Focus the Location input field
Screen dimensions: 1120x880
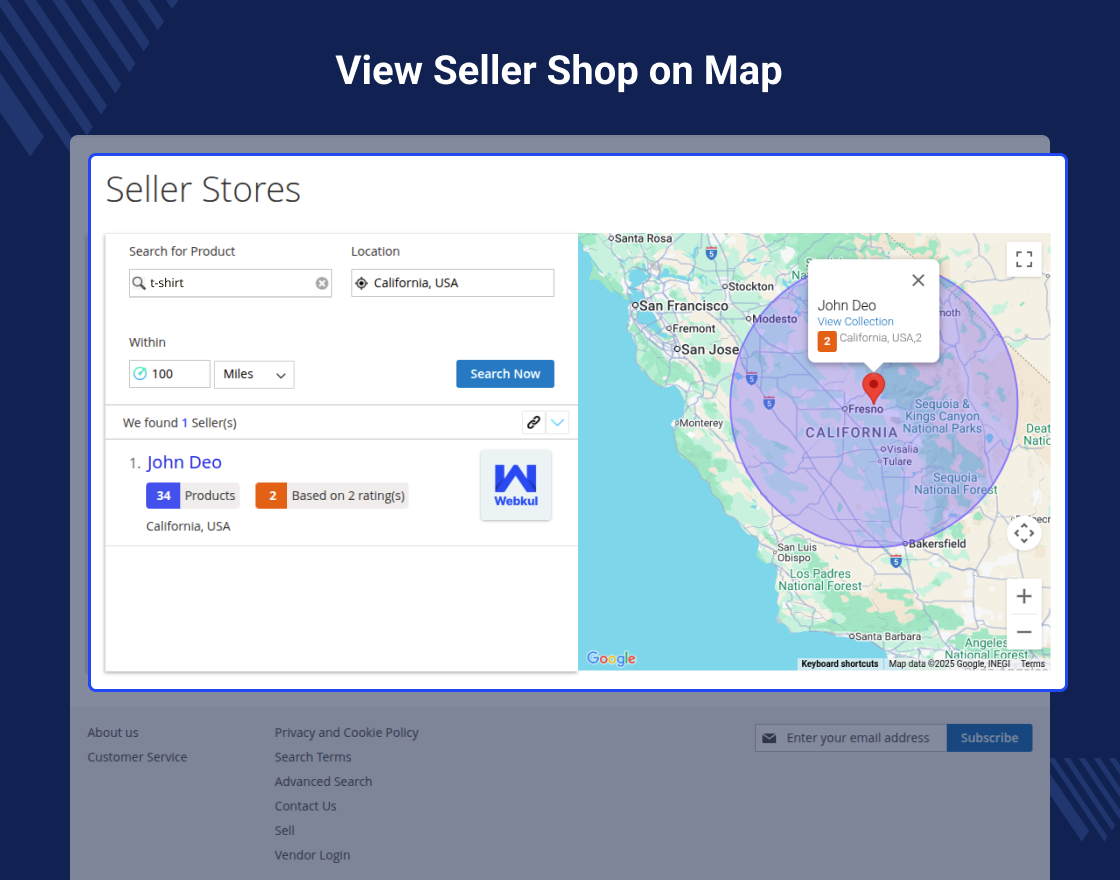[453, 283]
